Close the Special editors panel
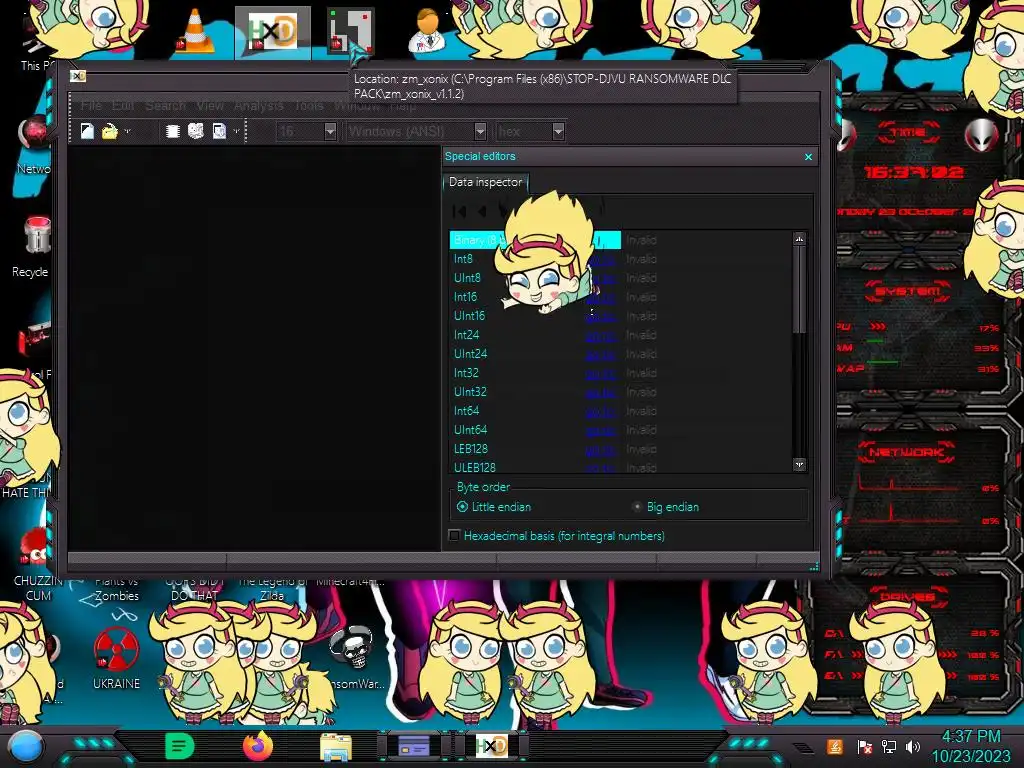The height and width of the screenshot is (768, 1024). click(808, 157)
